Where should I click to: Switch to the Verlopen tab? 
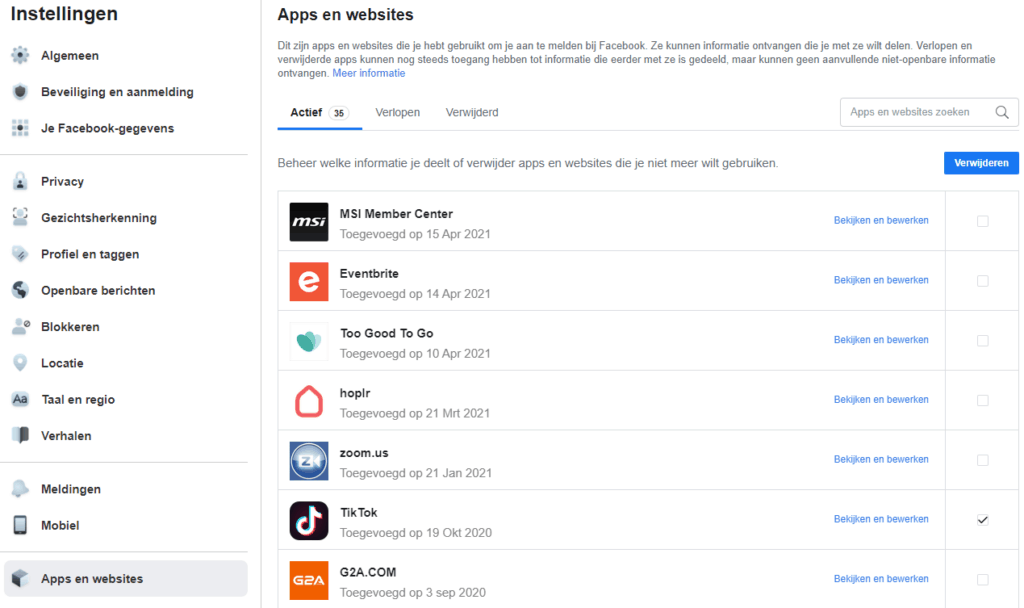click(x=397, y=112)
